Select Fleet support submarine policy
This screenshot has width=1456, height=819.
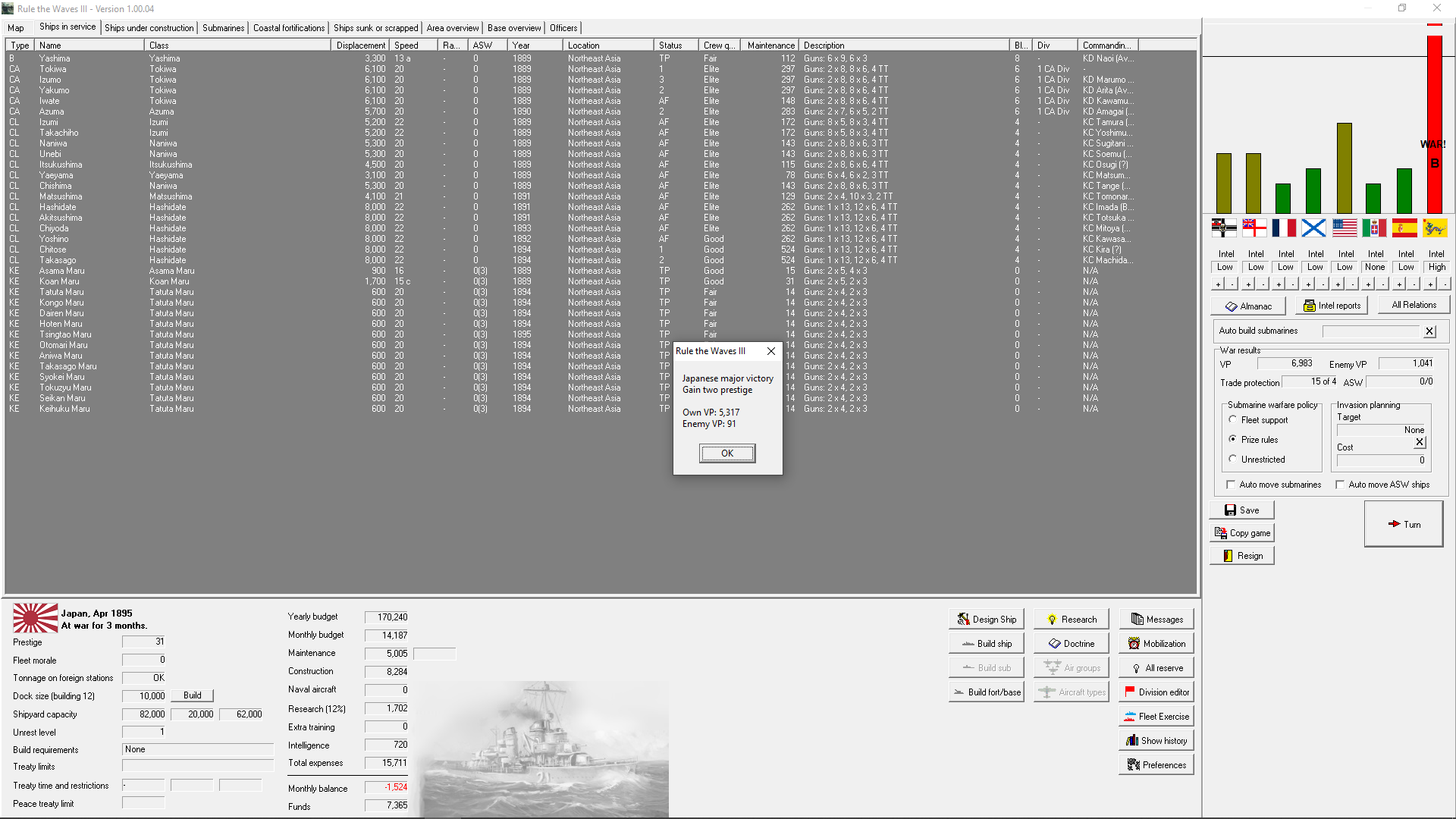pos(1233,419)
